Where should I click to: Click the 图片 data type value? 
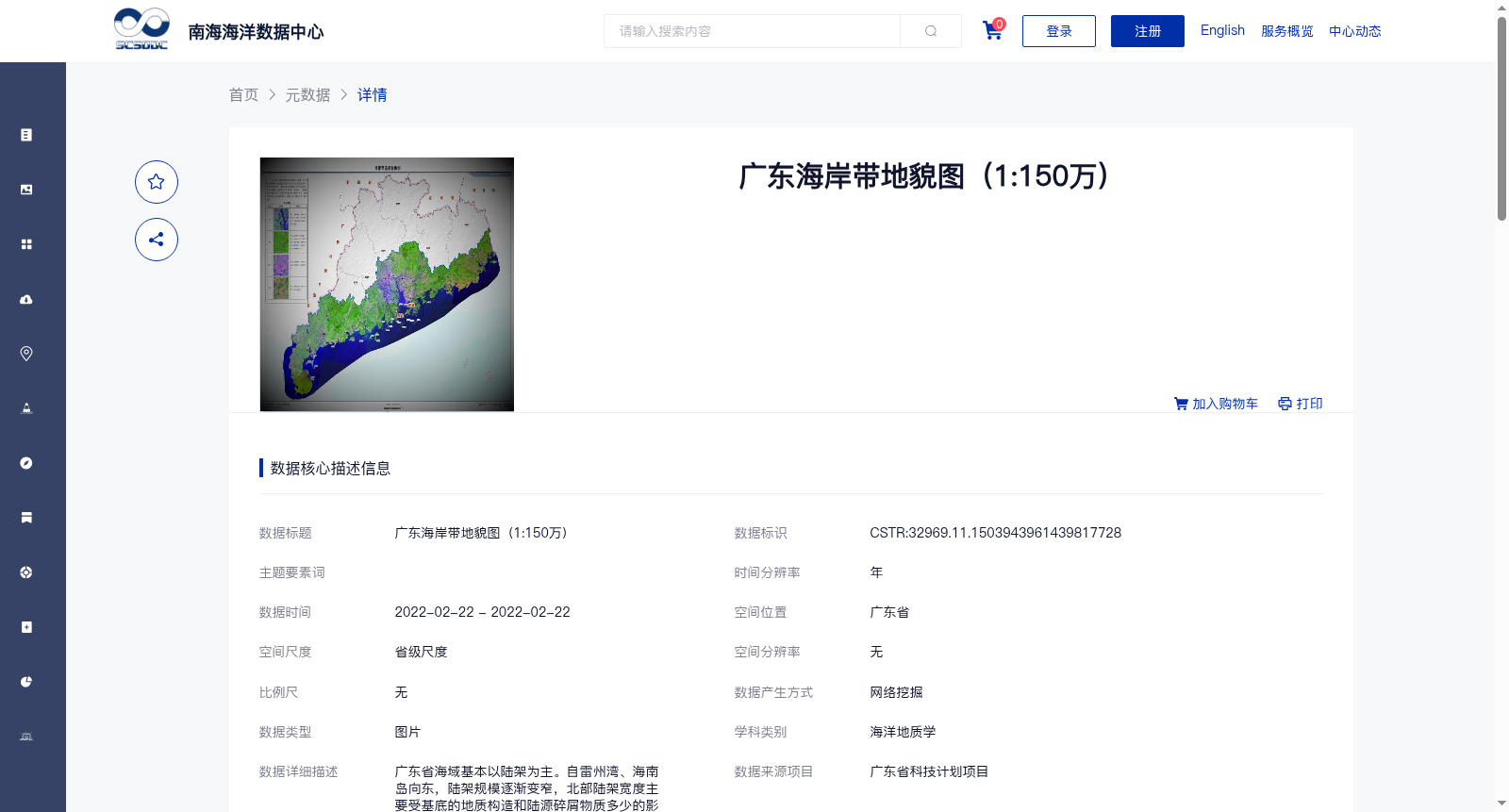tap(408, 732)
